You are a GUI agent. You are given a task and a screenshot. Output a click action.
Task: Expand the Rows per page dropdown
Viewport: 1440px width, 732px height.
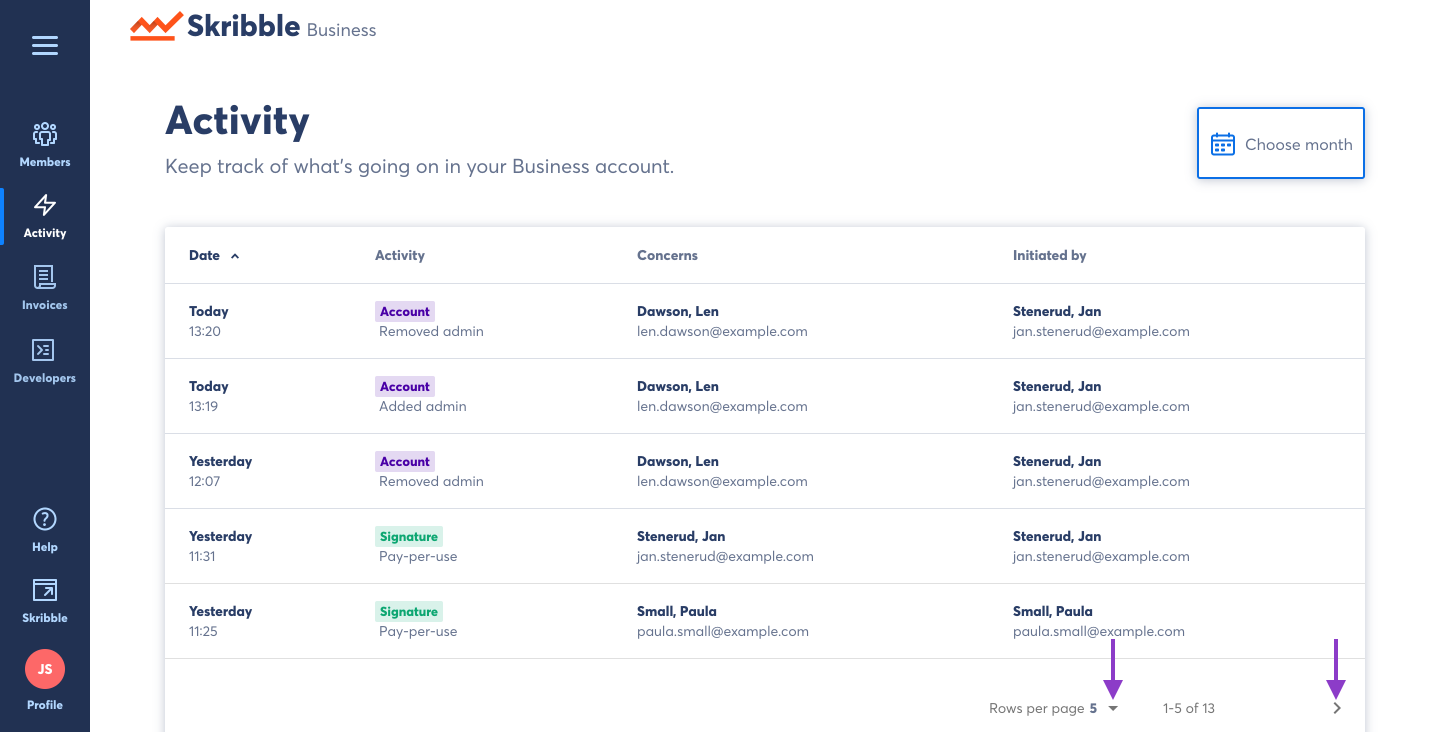click(1113, 708)
